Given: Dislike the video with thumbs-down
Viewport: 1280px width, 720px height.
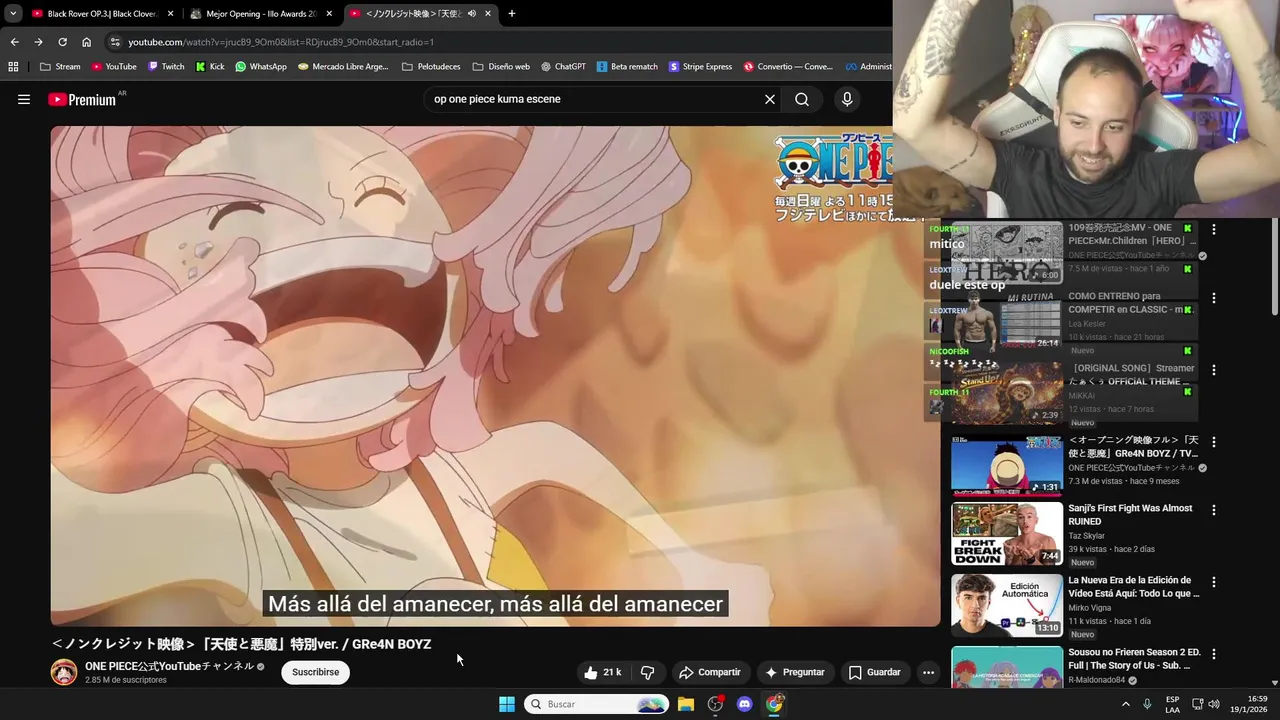Looking at the screenshot, I should click(647, 672).
